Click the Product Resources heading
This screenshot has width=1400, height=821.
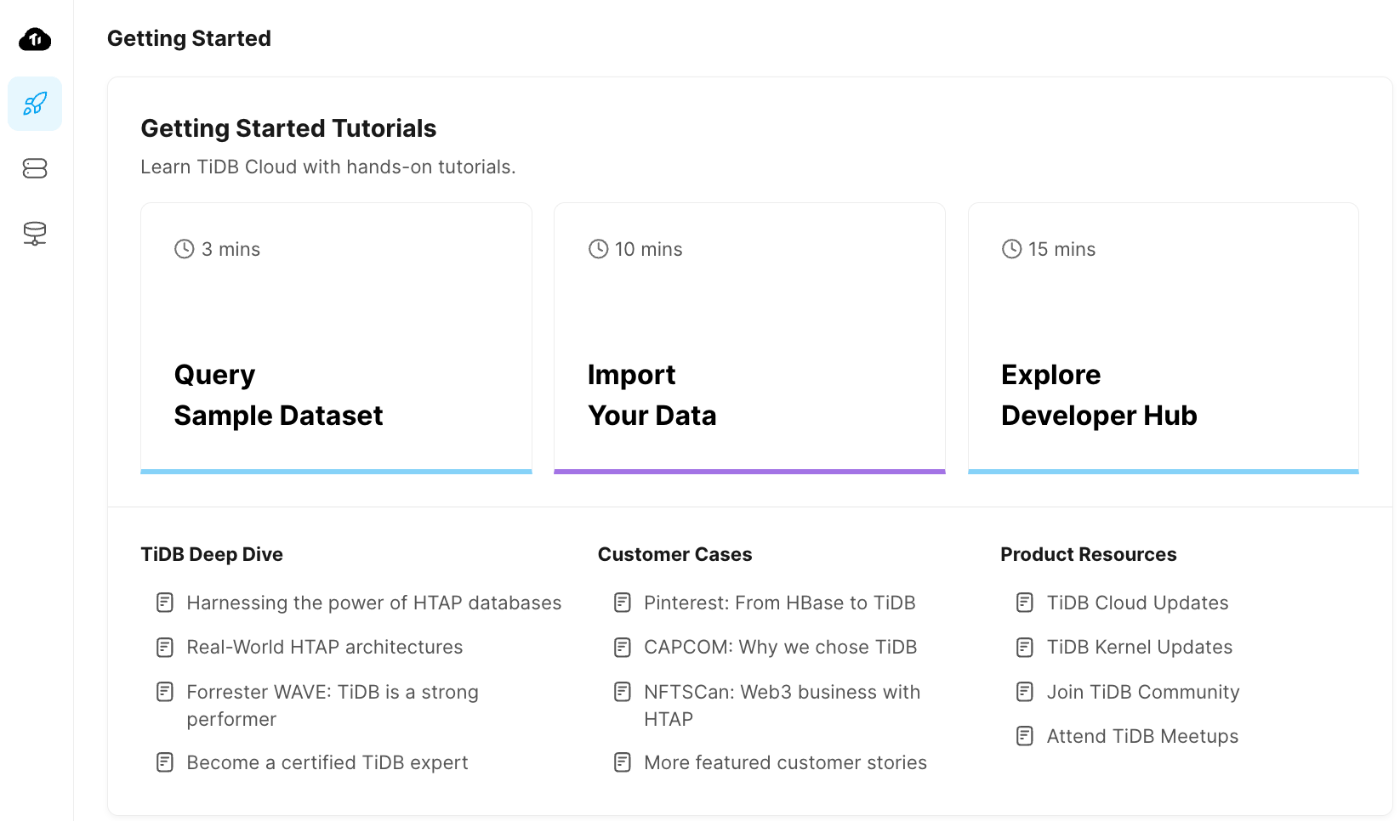1088,554
